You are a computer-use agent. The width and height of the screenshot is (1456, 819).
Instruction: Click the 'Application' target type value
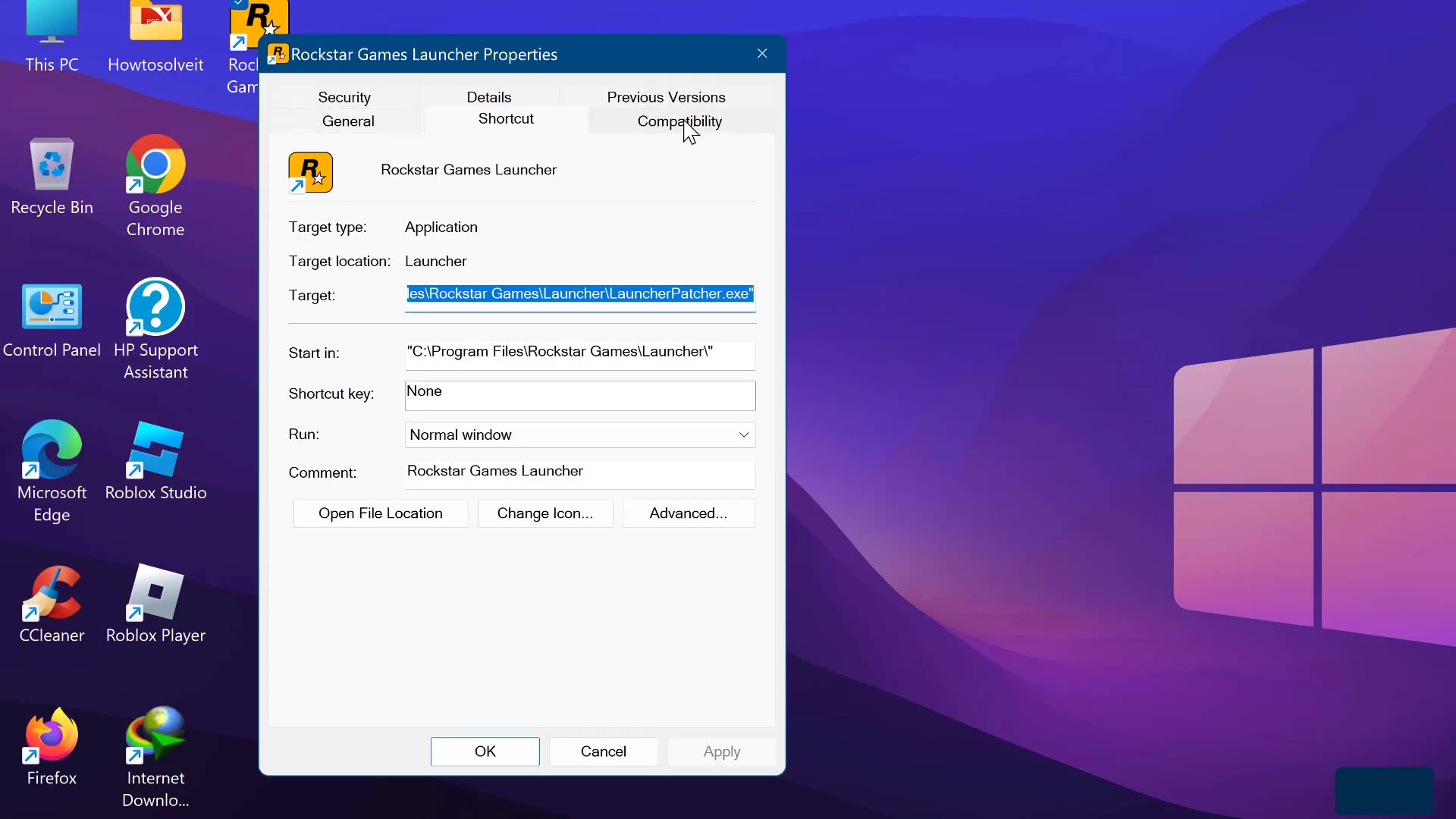pos(441,227)
